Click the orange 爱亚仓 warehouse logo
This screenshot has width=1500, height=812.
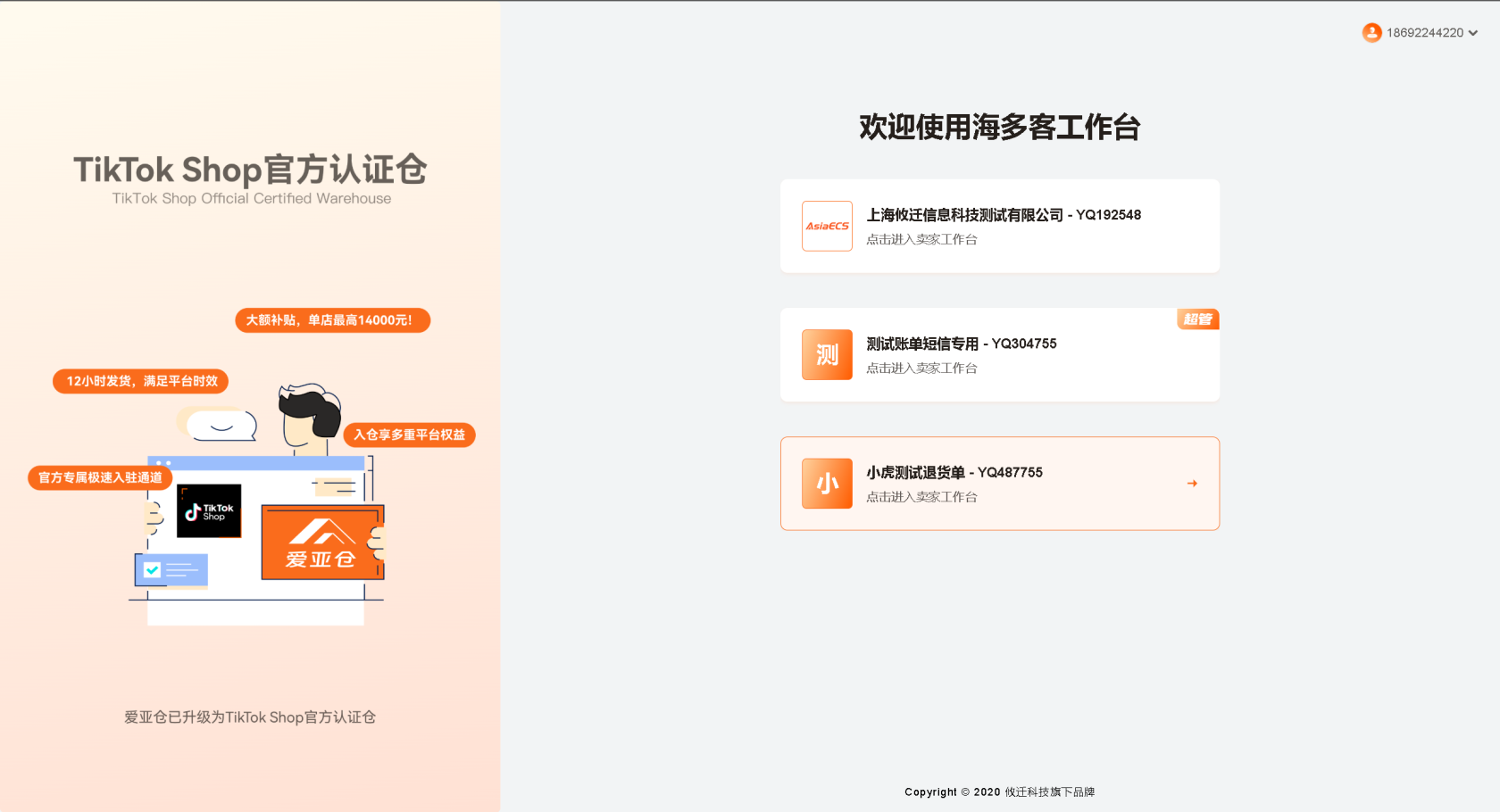(x=322, y=543)
